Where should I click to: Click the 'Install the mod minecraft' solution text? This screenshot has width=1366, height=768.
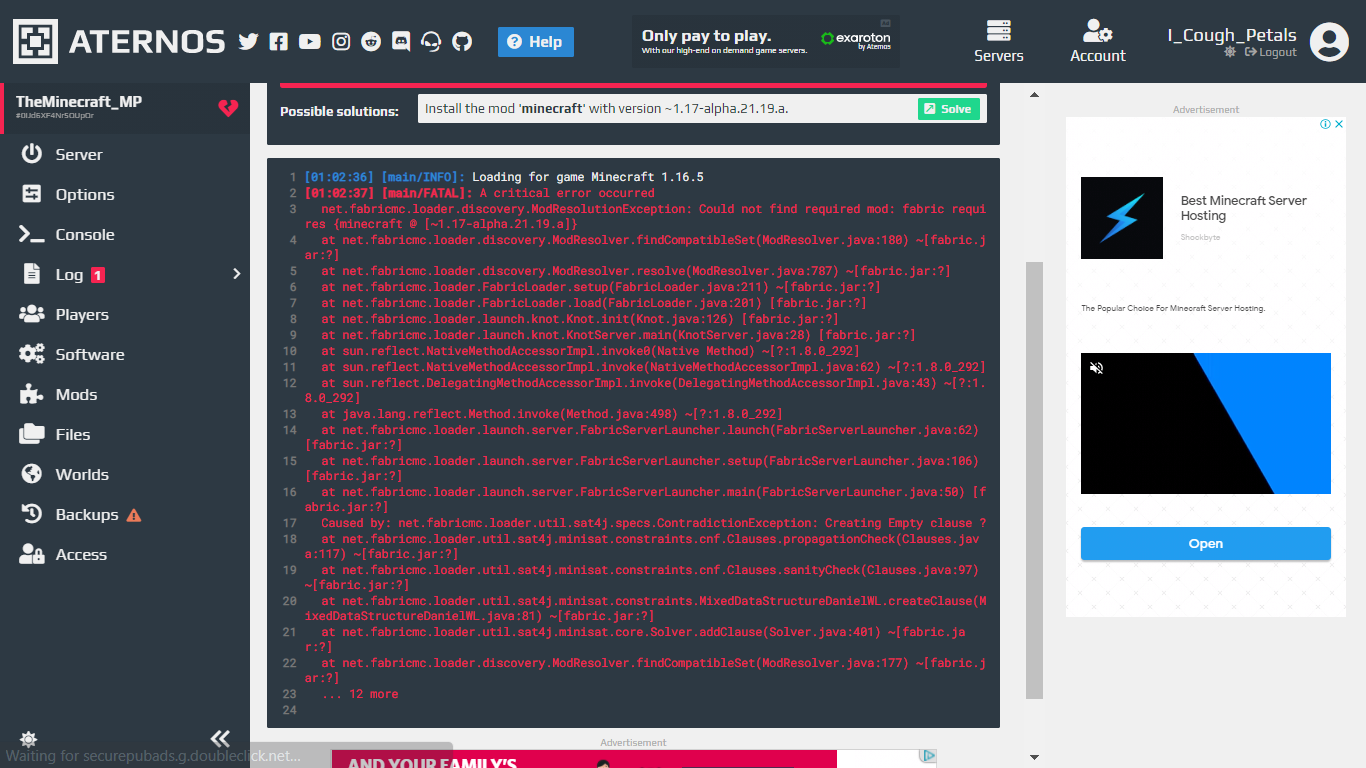click(x=607, y=109)
